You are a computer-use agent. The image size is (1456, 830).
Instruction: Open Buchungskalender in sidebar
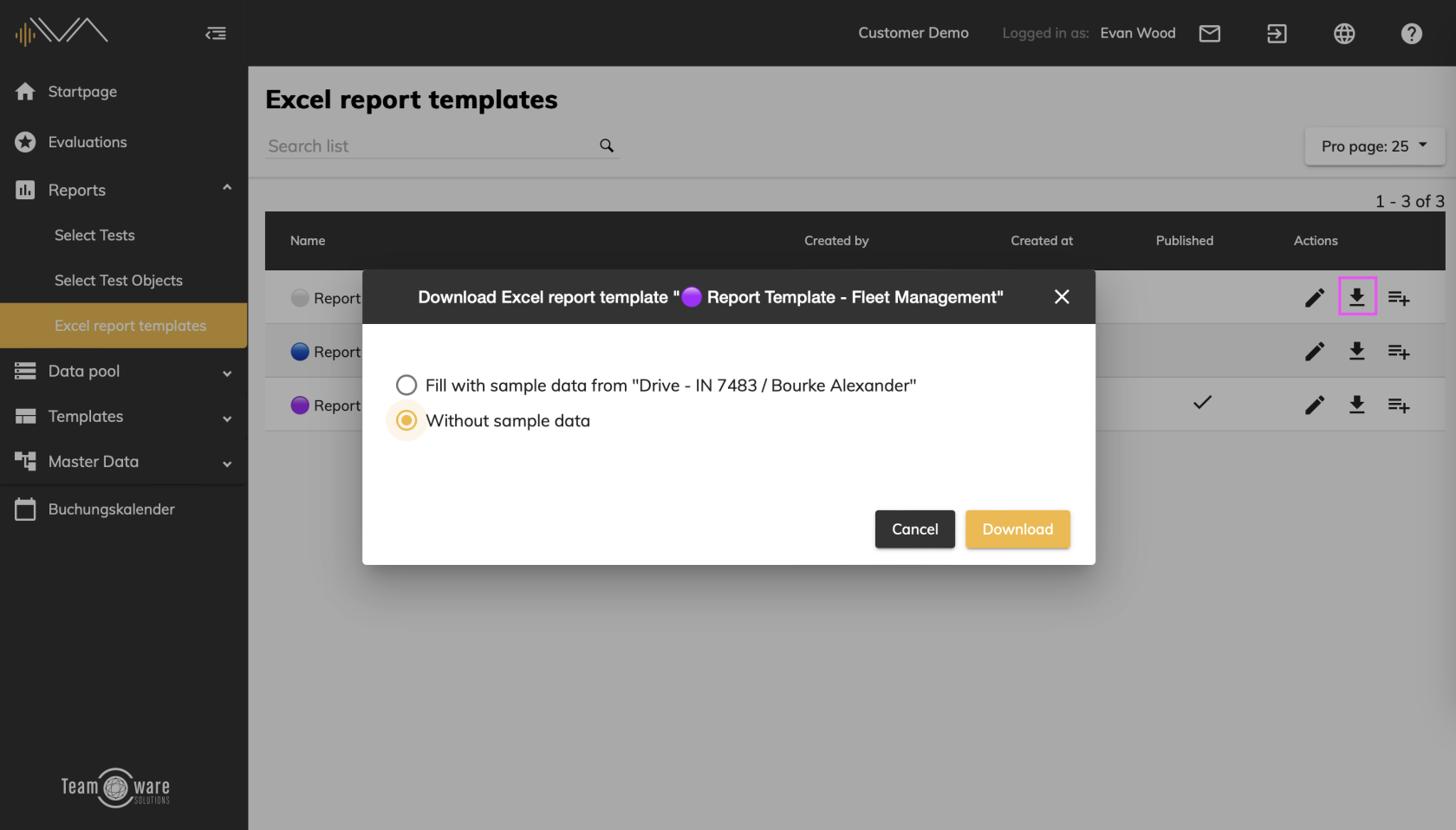pyautogui.click(x=112, y=509)
